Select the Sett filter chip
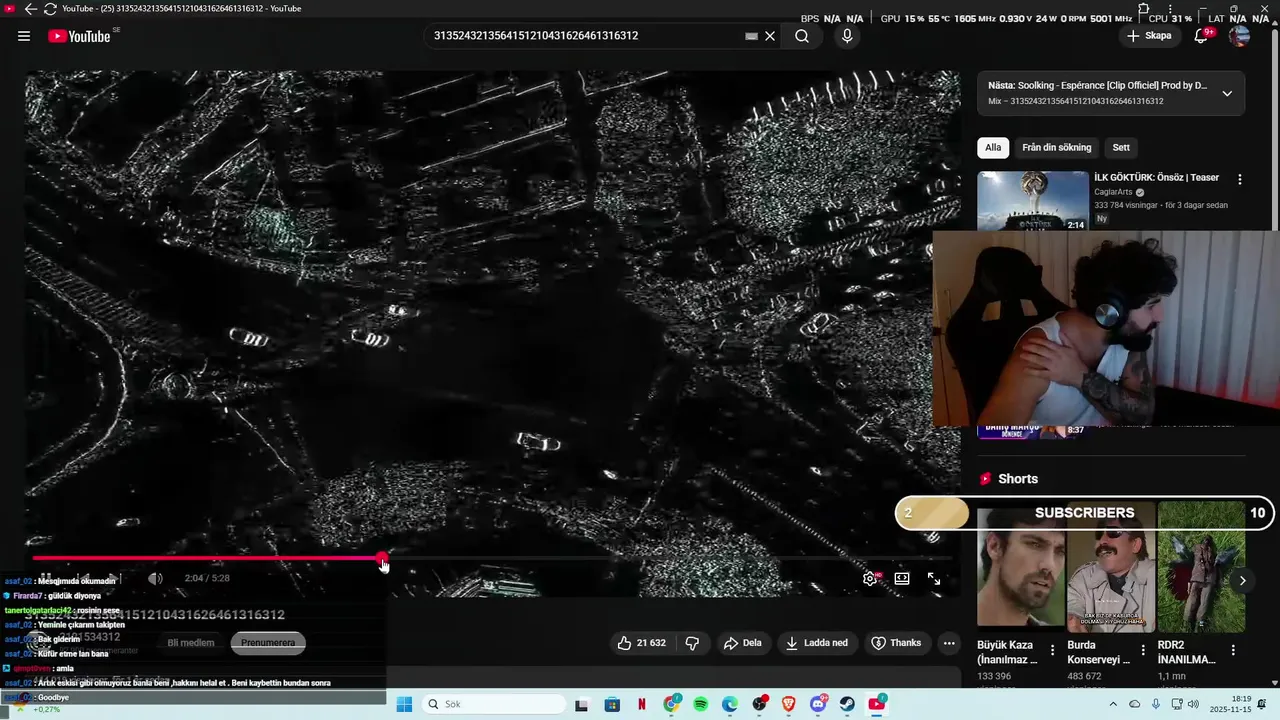Image resolution: width=1280 pixels, height=720 pixels. pyautogui.click(x=1121, y=148)
